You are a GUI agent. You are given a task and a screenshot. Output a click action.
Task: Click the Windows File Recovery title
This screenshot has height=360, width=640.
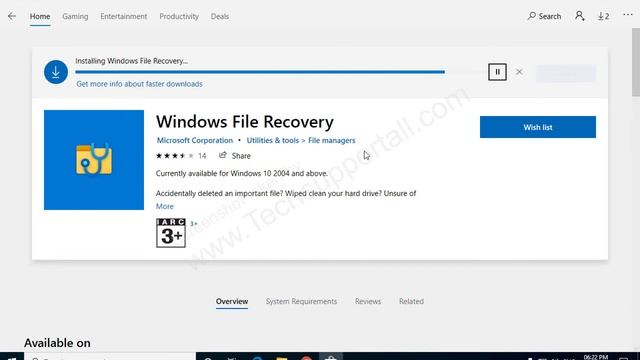click(245, 122)
